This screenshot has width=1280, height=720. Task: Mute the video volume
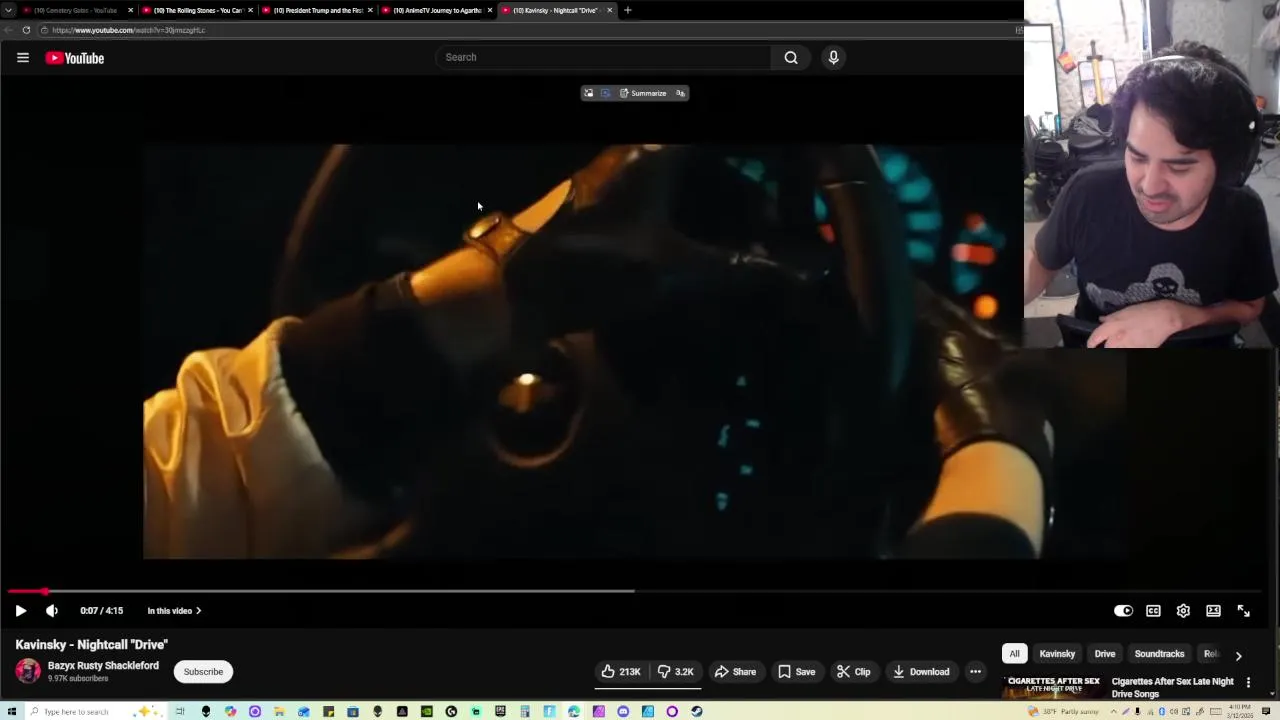coord(52,610)
